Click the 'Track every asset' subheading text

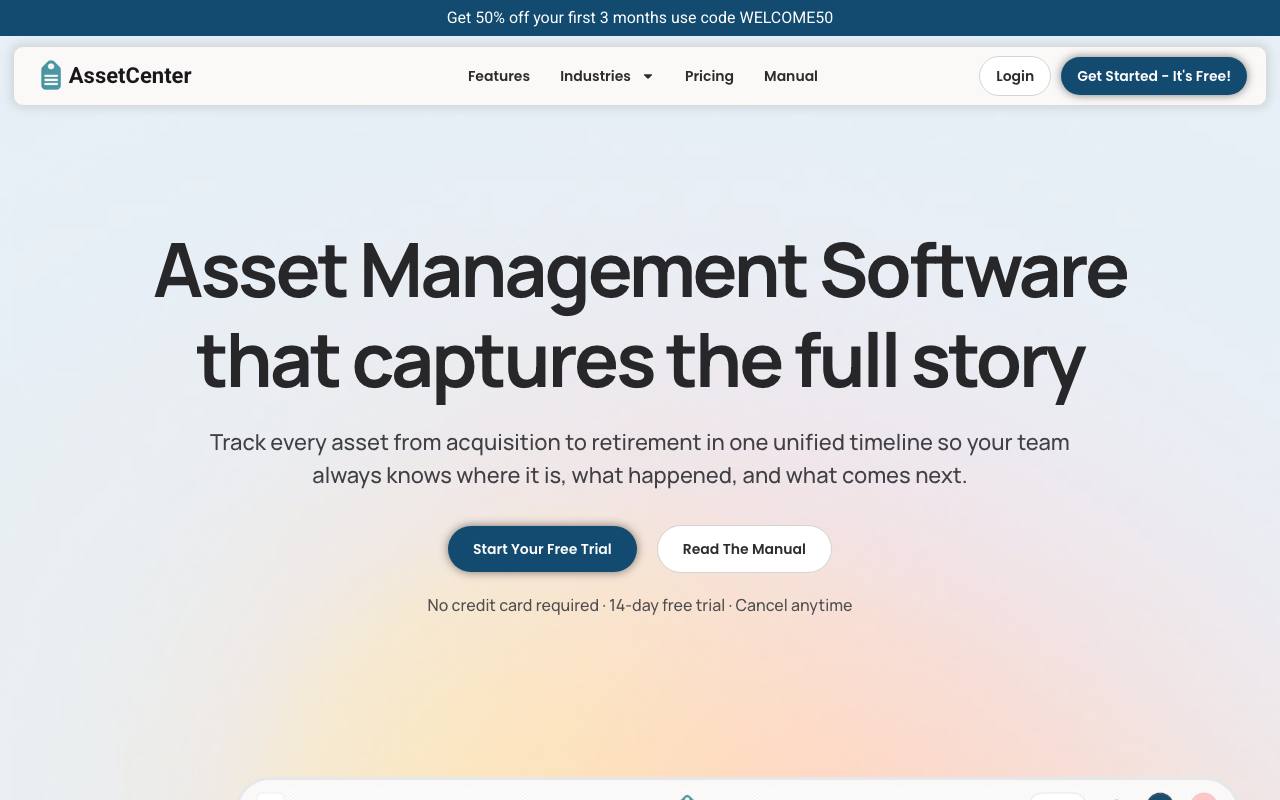point(640,458)
